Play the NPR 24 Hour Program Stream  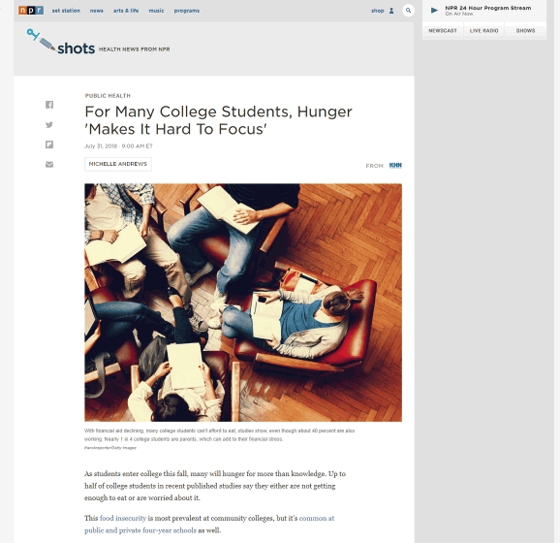pyautogui.click(x=434, y=10)
